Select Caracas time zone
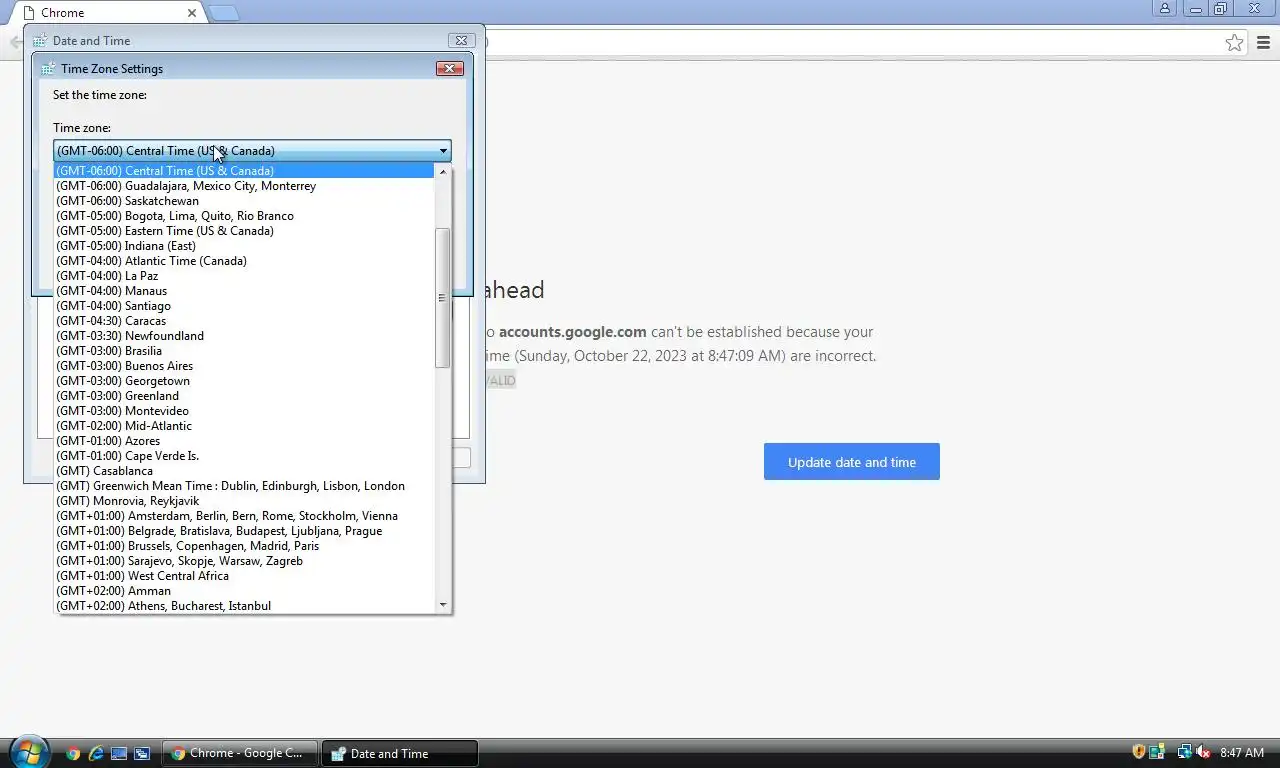Viewport: 1280px width, 768px height. 244,321
